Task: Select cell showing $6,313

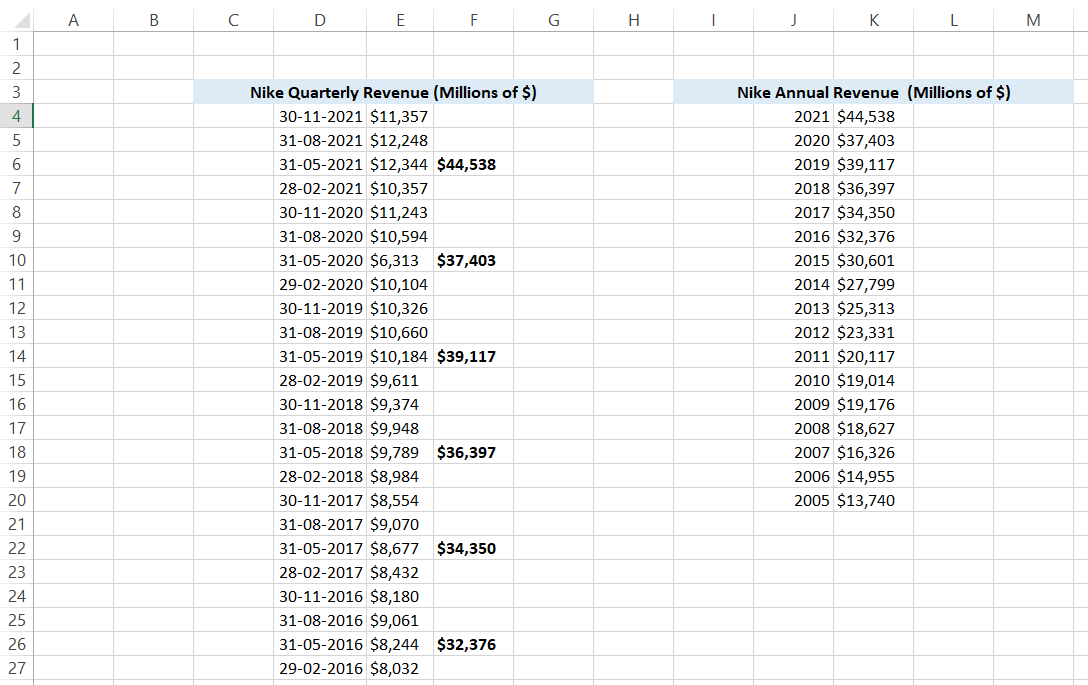Action: tap(400, 260)
